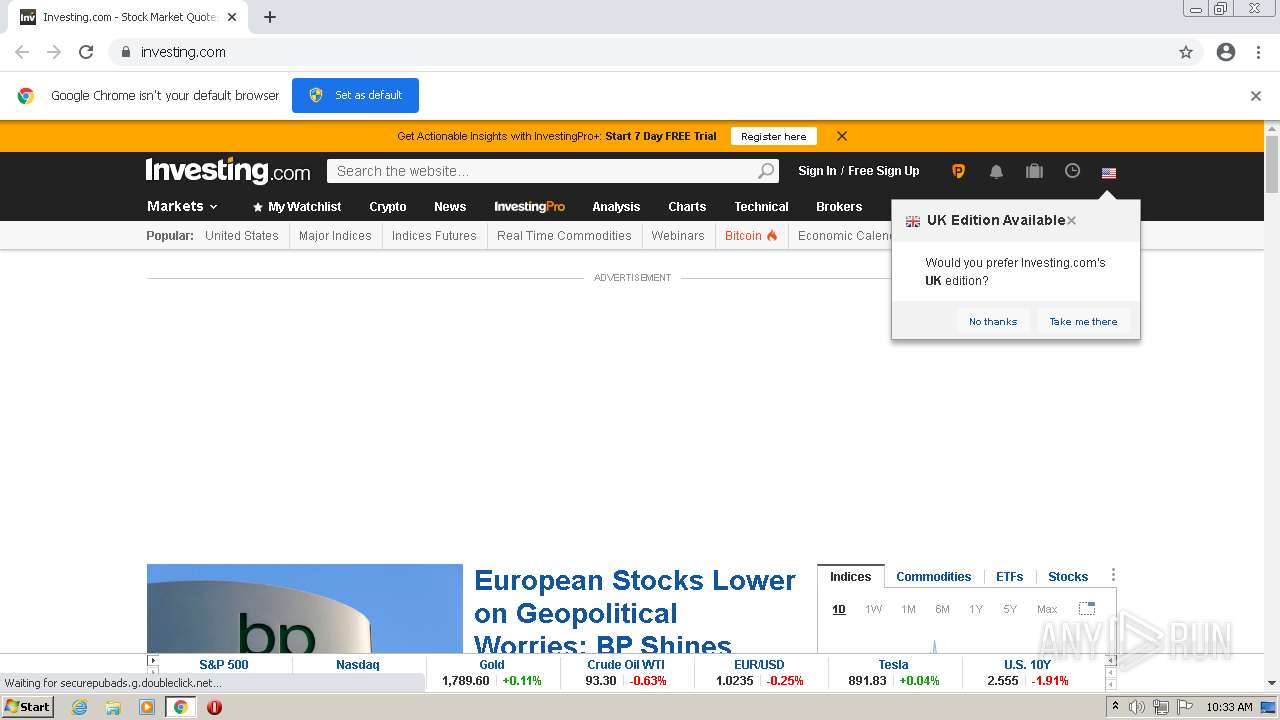Click the system tray volume icon
This screenshot has height=720, width=1280.
(x=1137, y=707)
